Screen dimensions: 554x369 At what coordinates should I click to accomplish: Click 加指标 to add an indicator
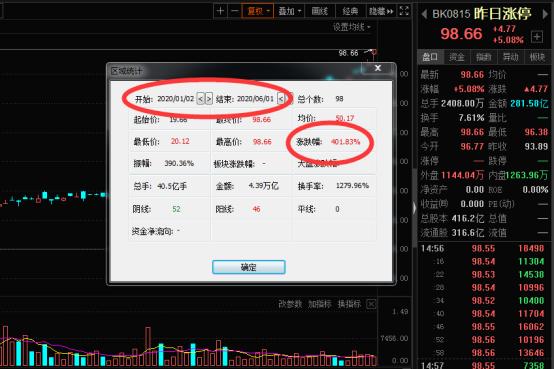pyautogui.click(x=320, y=304)
